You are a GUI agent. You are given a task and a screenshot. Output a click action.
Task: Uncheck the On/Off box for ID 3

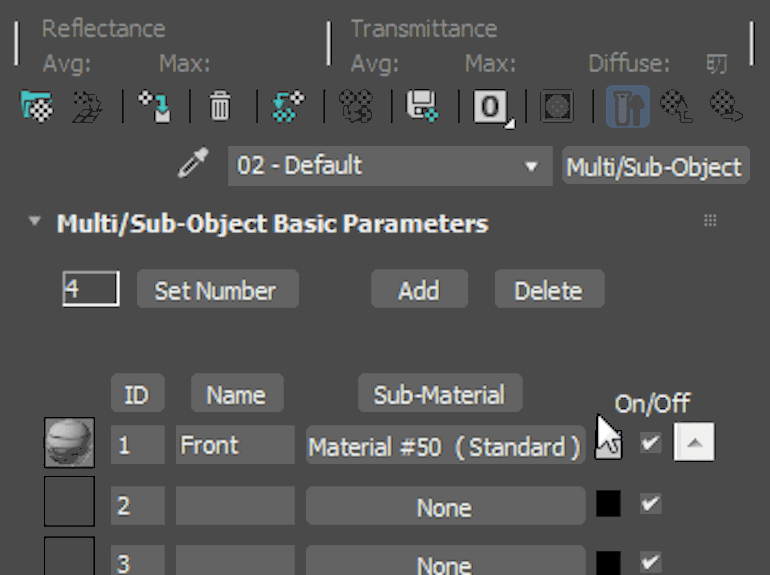pyautogui.click(x=651, y=561)
